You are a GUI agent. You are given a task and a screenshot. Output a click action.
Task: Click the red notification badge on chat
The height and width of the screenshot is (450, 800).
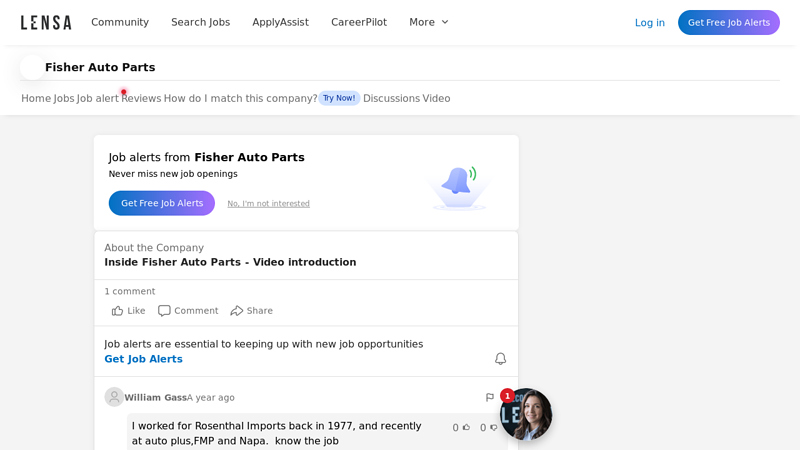507,396
